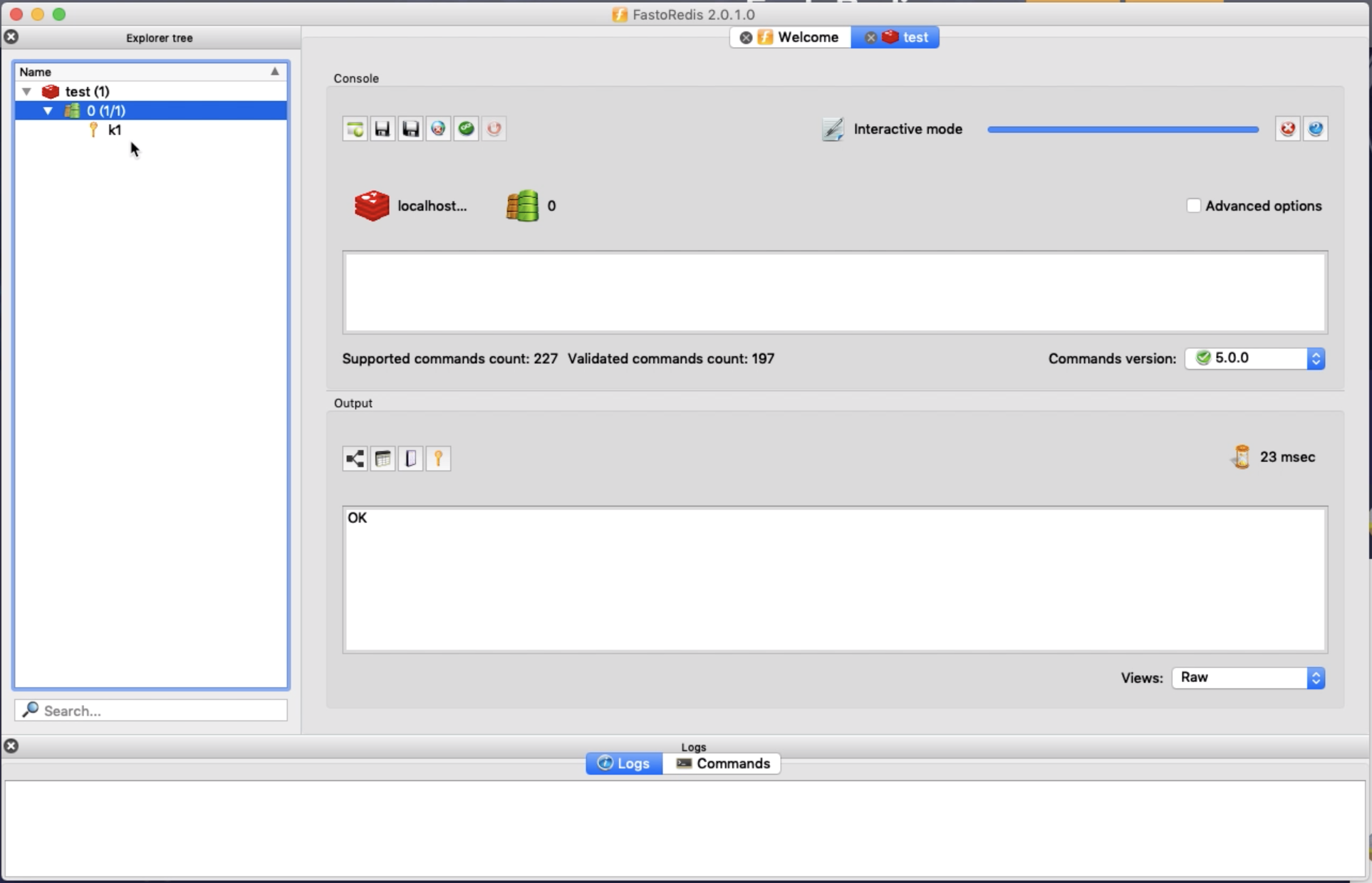Click the load script icon in Console toolbar

click(x=355, y=129)
